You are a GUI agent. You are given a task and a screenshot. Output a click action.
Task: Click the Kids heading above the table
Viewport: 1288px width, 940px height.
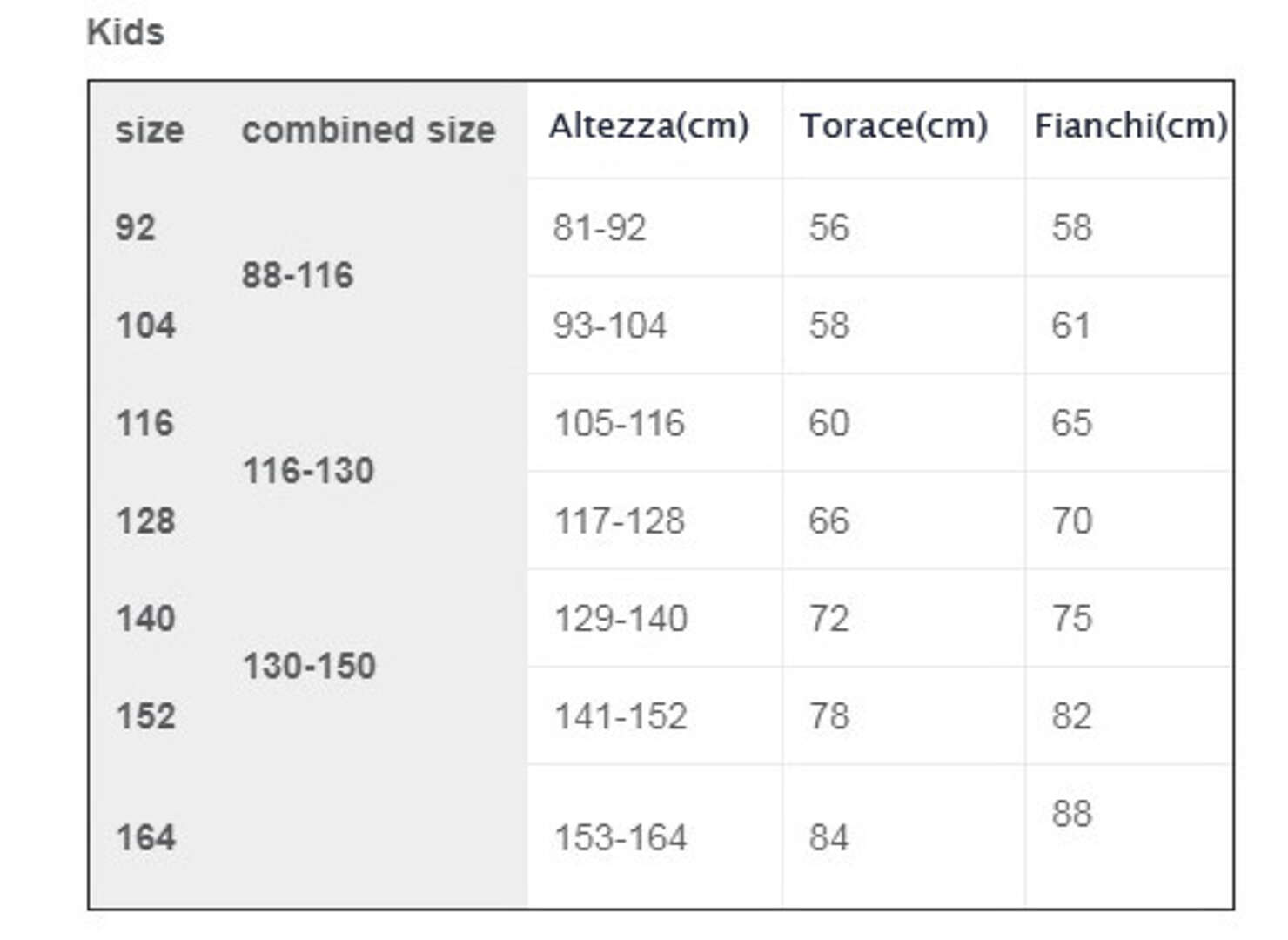pyautogui.click(x=125, y=32)
